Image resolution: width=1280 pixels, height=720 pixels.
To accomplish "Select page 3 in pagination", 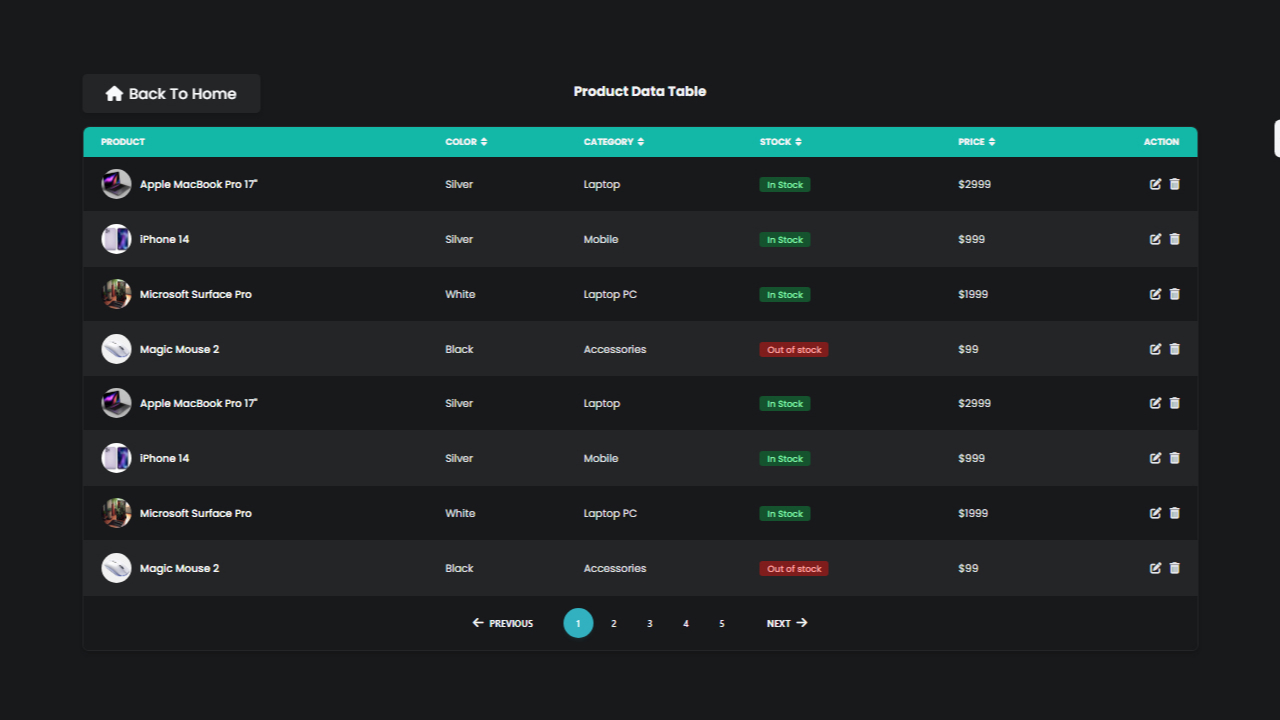I will [650, 624].
